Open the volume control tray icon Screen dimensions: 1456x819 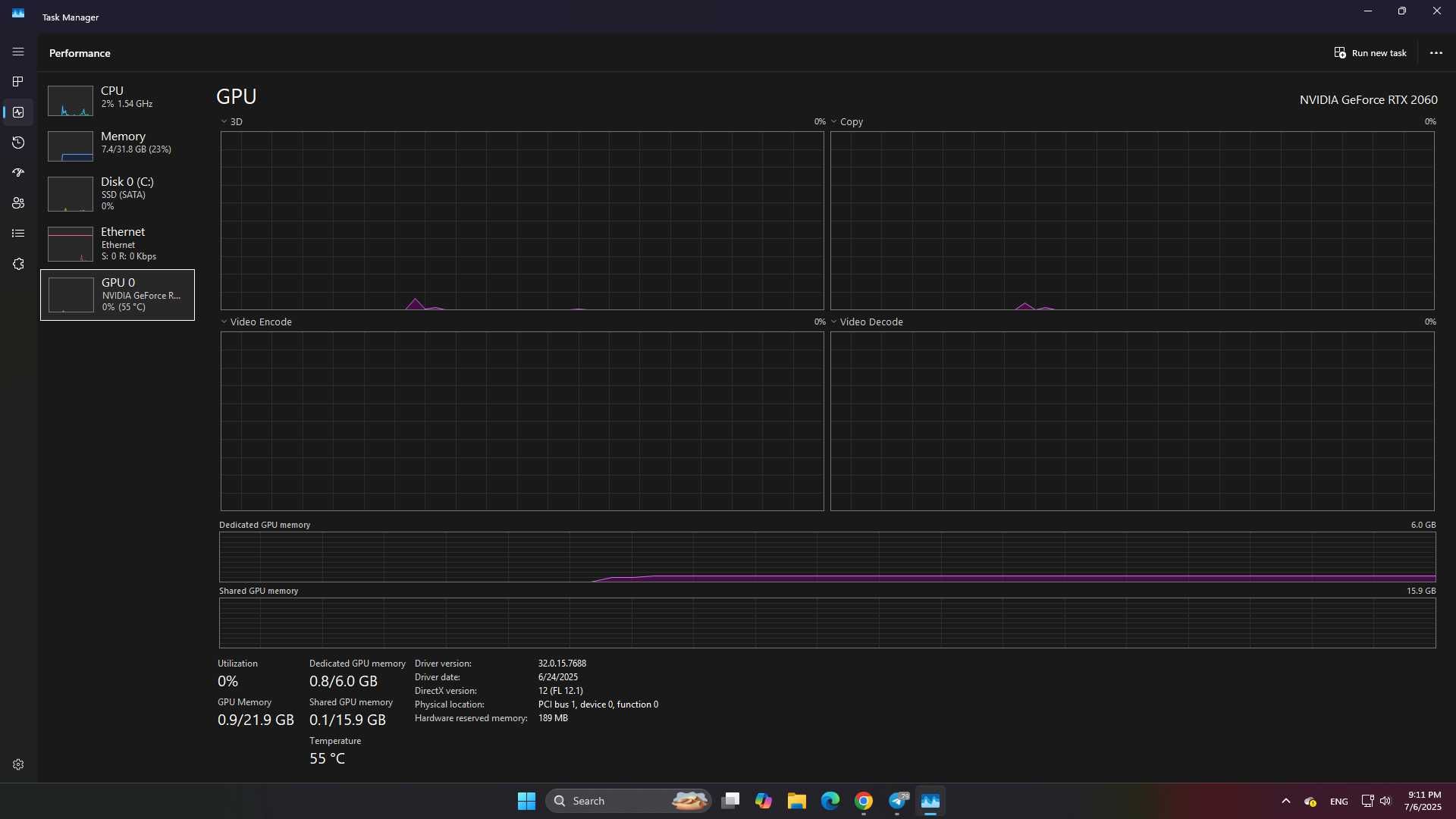1385,801
